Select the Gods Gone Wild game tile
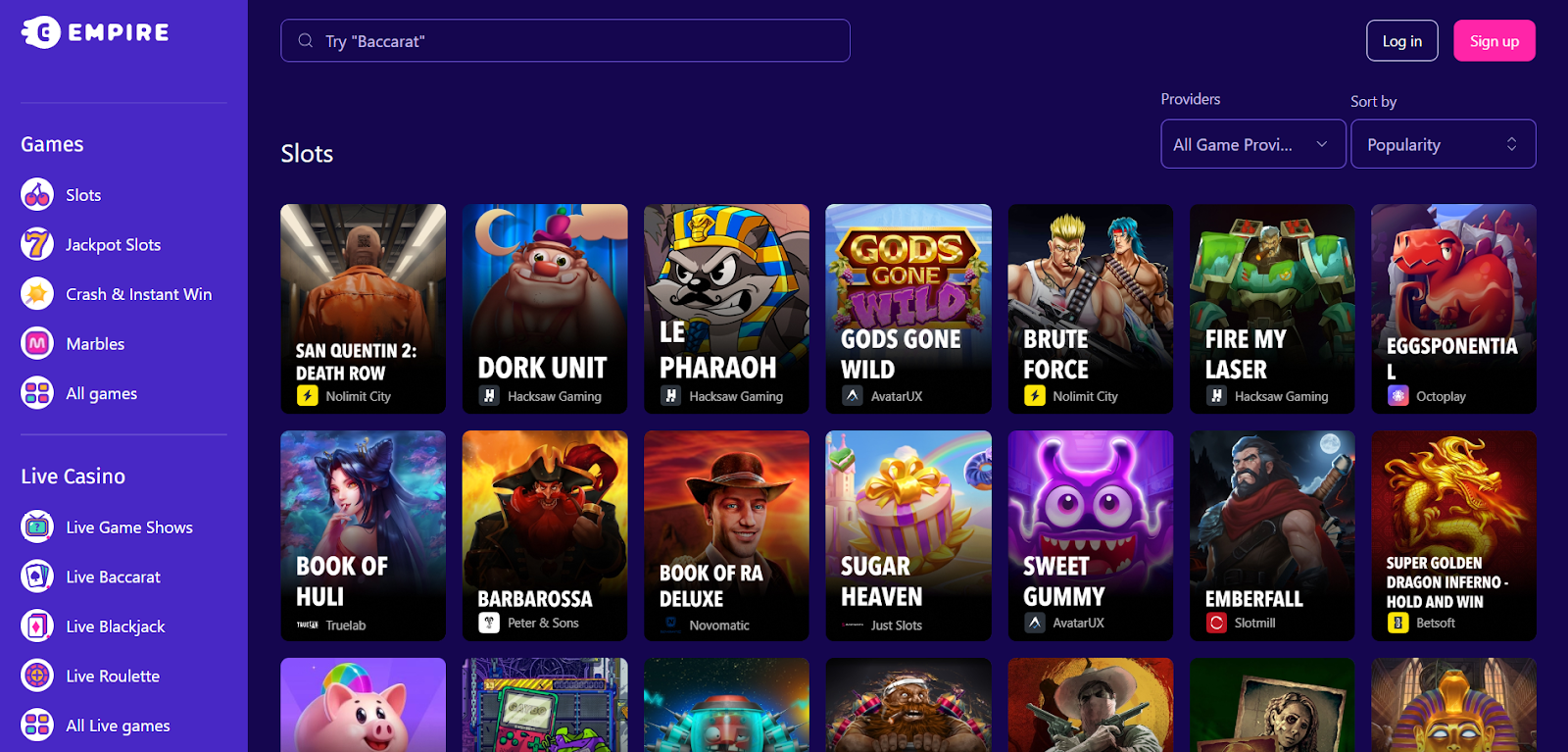The image size is (1568, 752). 908,309
